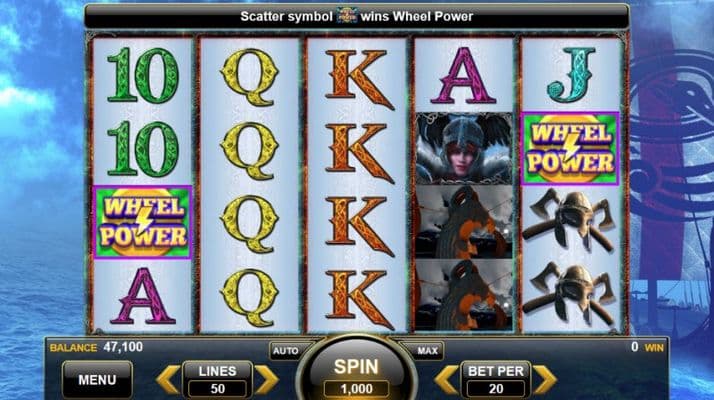Select the Viking woman warrior symbol
Image resolution: width=714 pixels, height=400 pixels.
point(464,149)
